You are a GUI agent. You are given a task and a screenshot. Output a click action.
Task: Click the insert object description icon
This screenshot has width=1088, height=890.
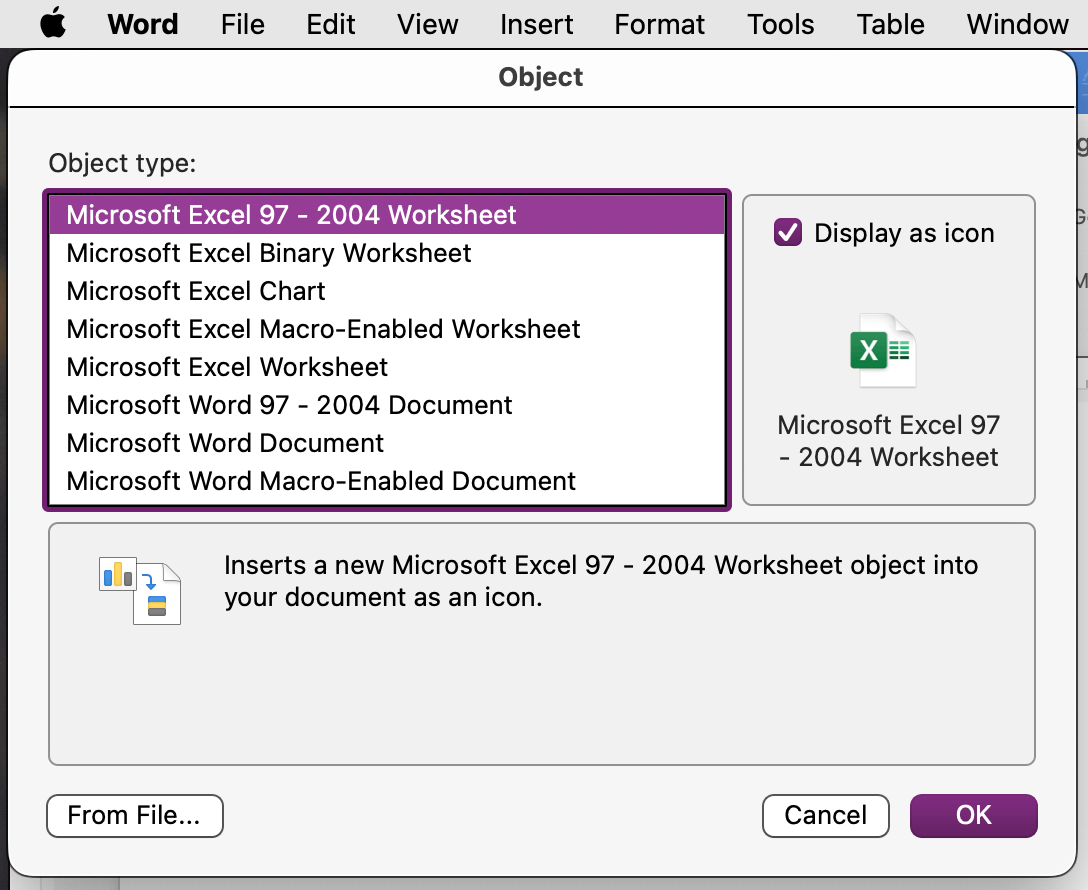[140, 592]
